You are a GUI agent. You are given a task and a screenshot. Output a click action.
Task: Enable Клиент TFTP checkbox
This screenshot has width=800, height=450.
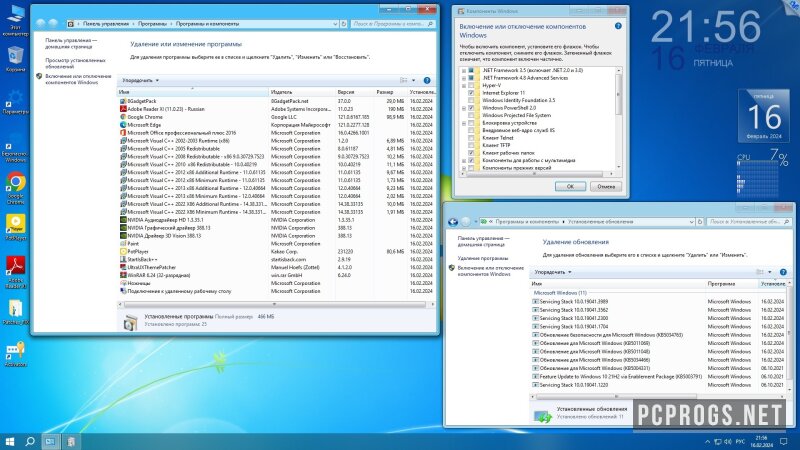[x=471, y=145]
